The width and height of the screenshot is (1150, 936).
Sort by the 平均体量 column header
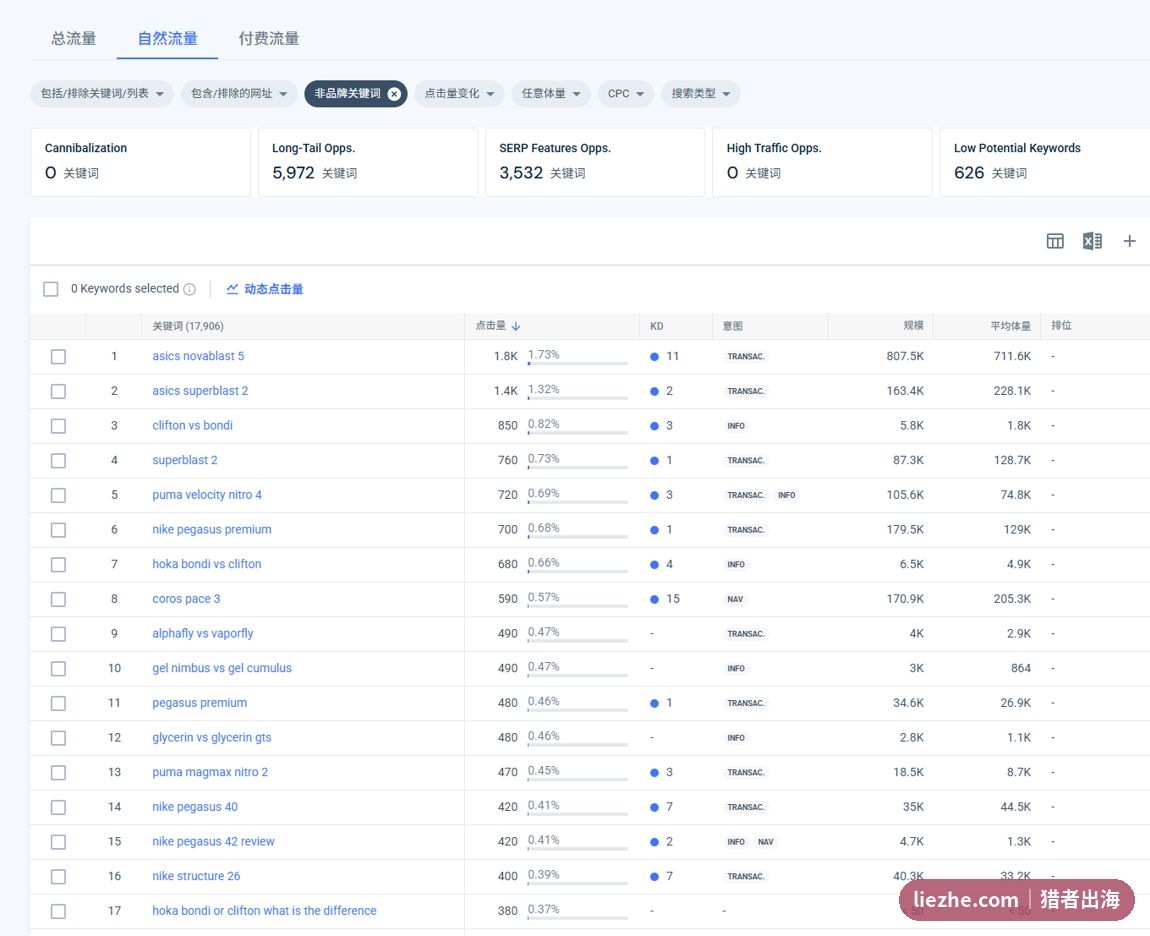1010,326
